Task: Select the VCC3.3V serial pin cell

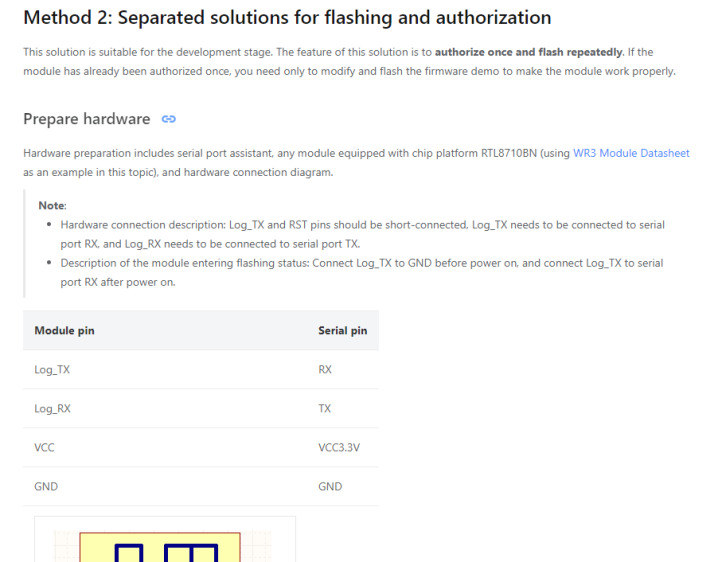Action: tap(339, 447)
